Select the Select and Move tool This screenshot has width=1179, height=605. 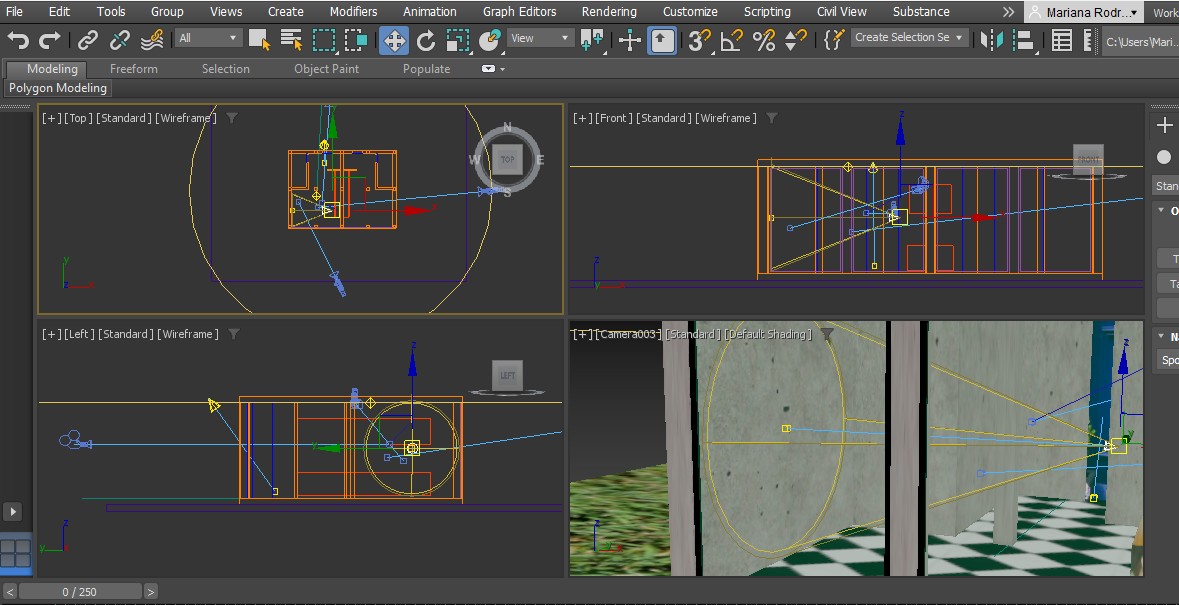point(393,40)
